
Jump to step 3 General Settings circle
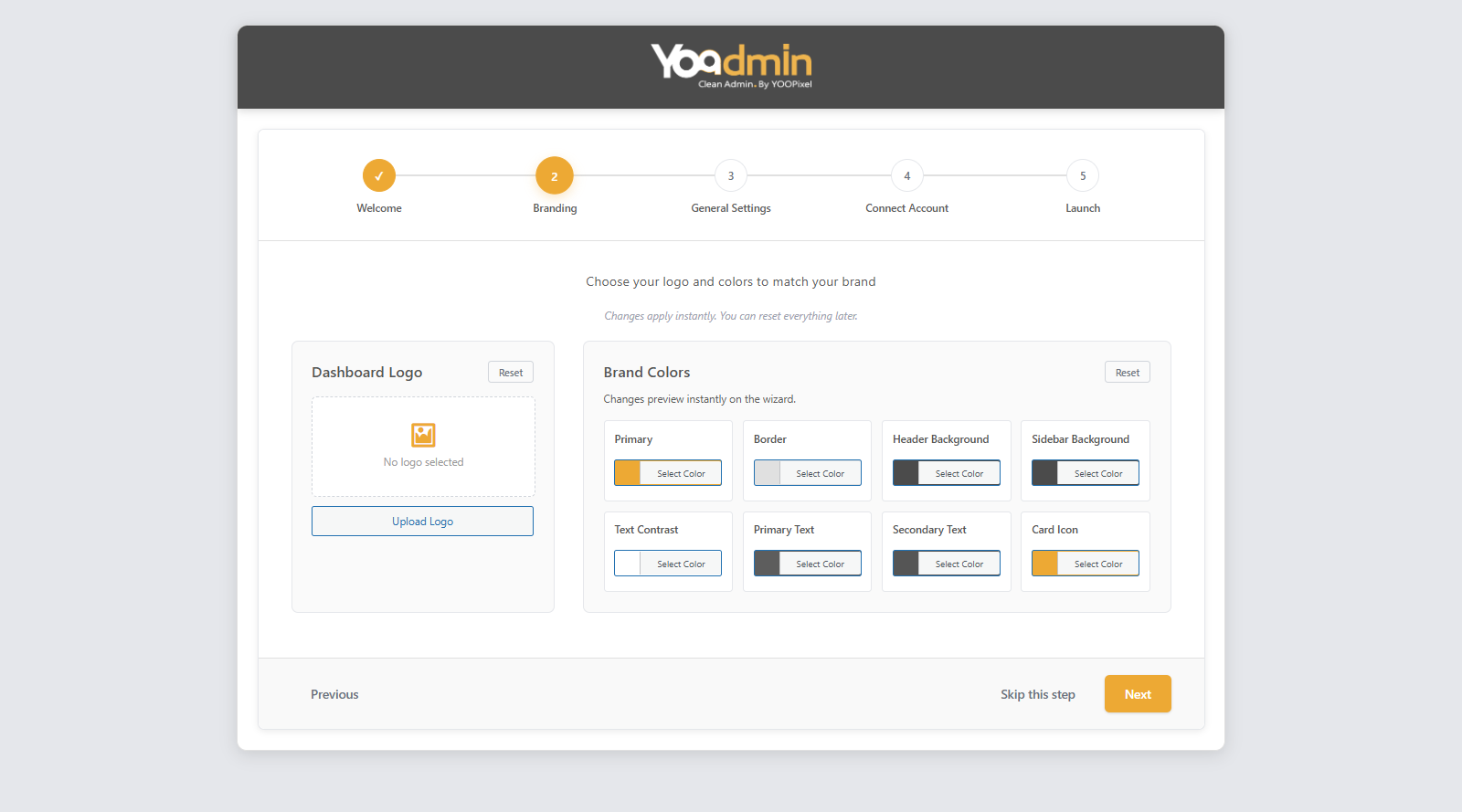point(731,175)
